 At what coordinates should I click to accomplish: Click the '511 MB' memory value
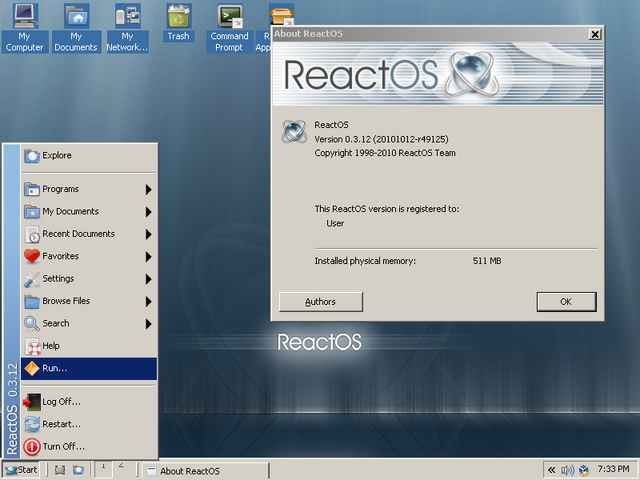coord(487,261)
